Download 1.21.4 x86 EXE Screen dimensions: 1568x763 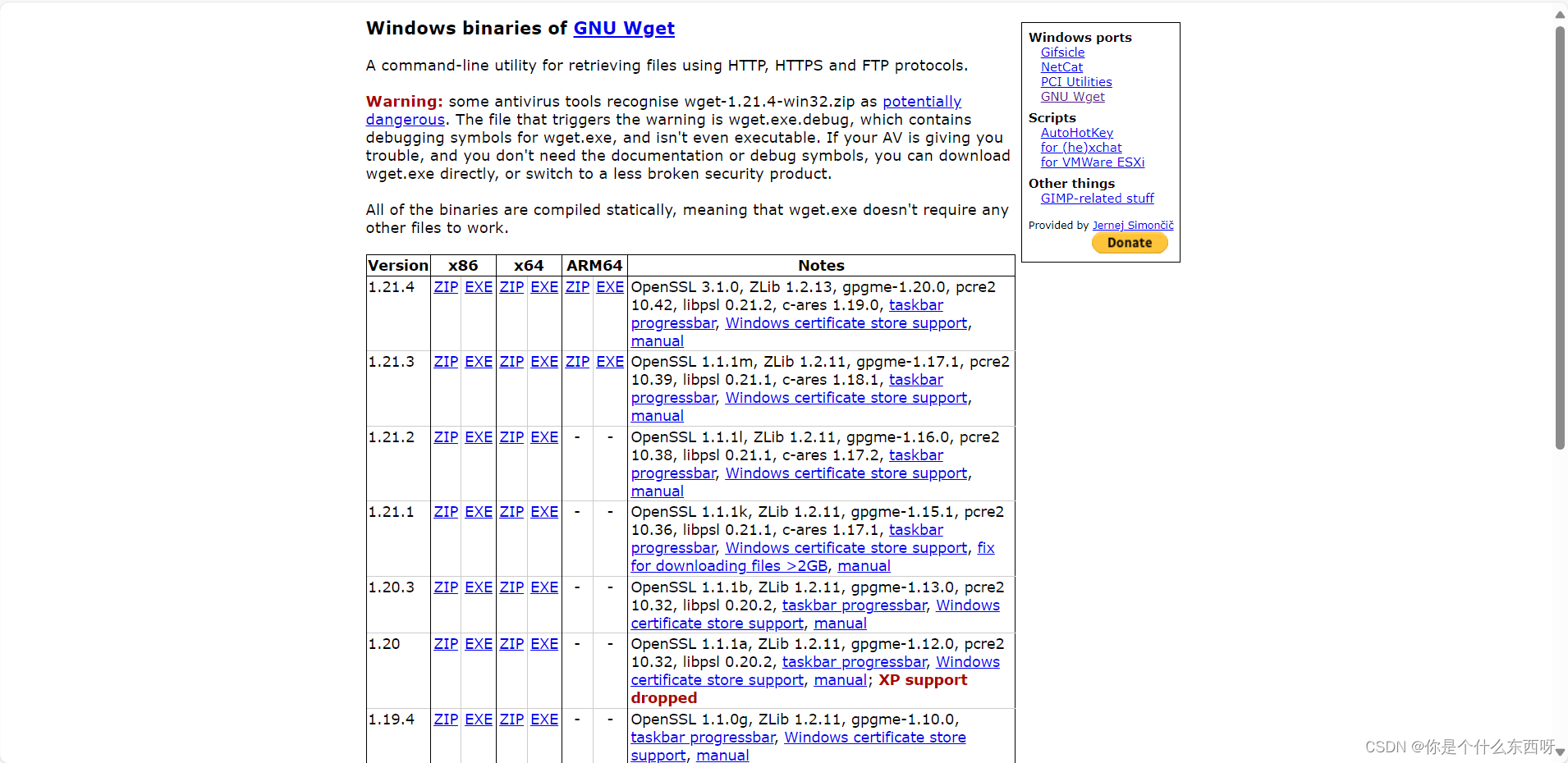pos(479,287)
